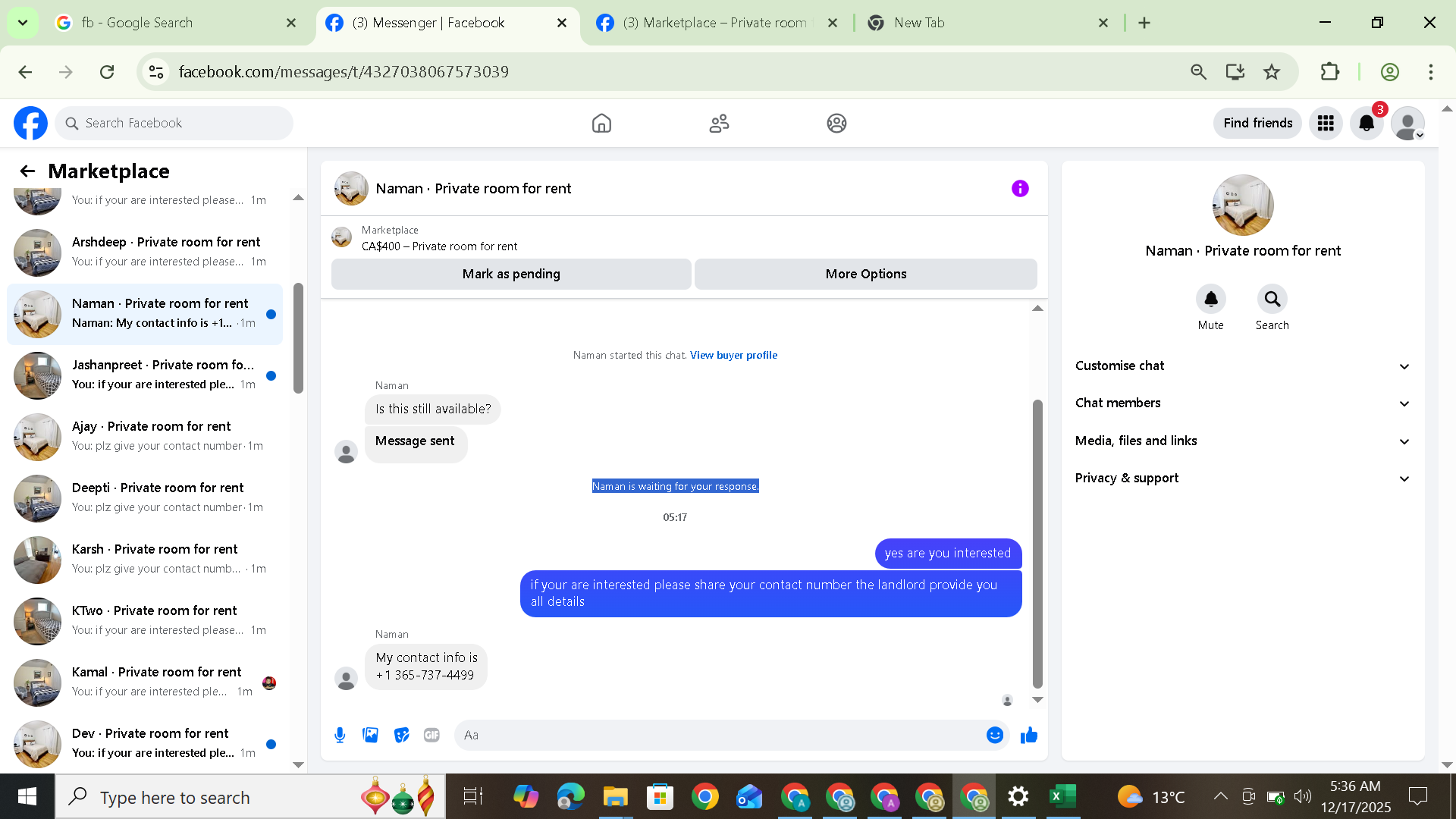Click the voice clip microphone icon
This screenshot has height=819, width=1456.
(340, 735)
